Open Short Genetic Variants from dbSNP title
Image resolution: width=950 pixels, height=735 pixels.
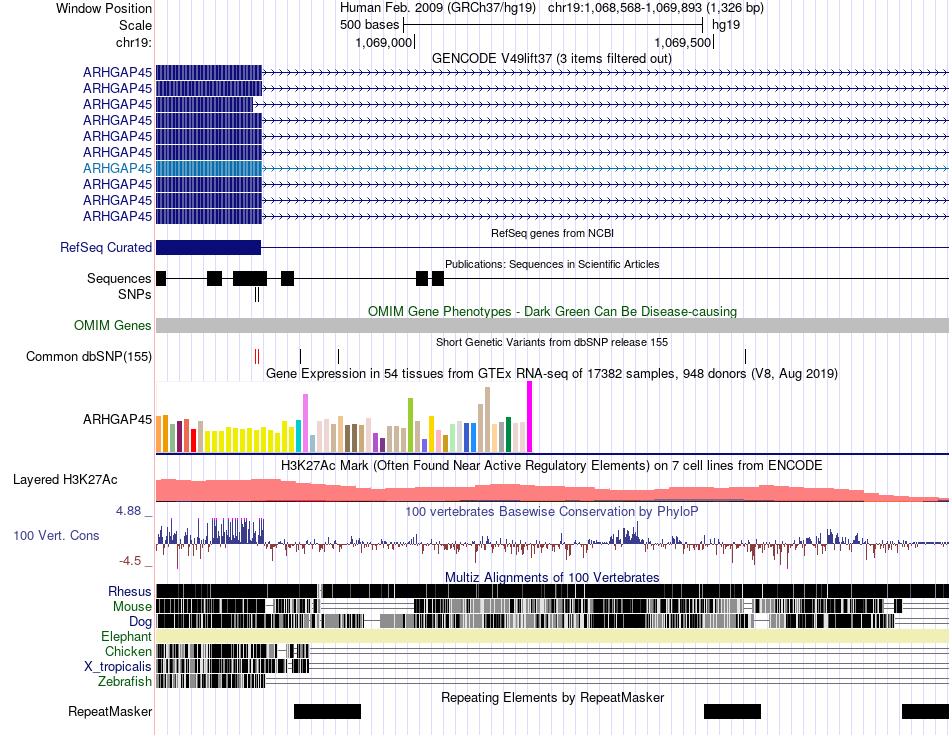pos(552,342)
